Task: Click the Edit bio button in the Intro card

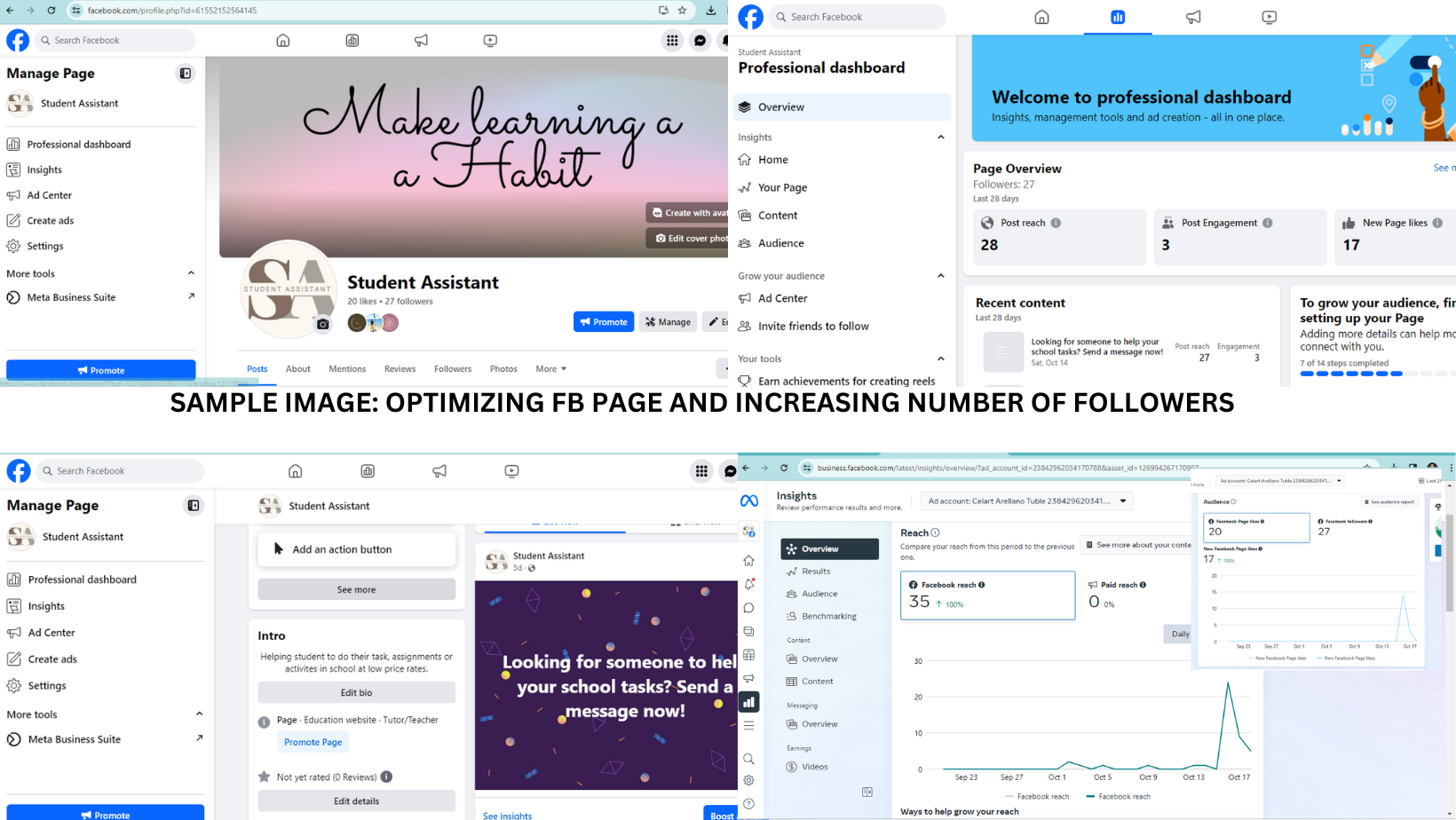Action: tap(357, 692)
